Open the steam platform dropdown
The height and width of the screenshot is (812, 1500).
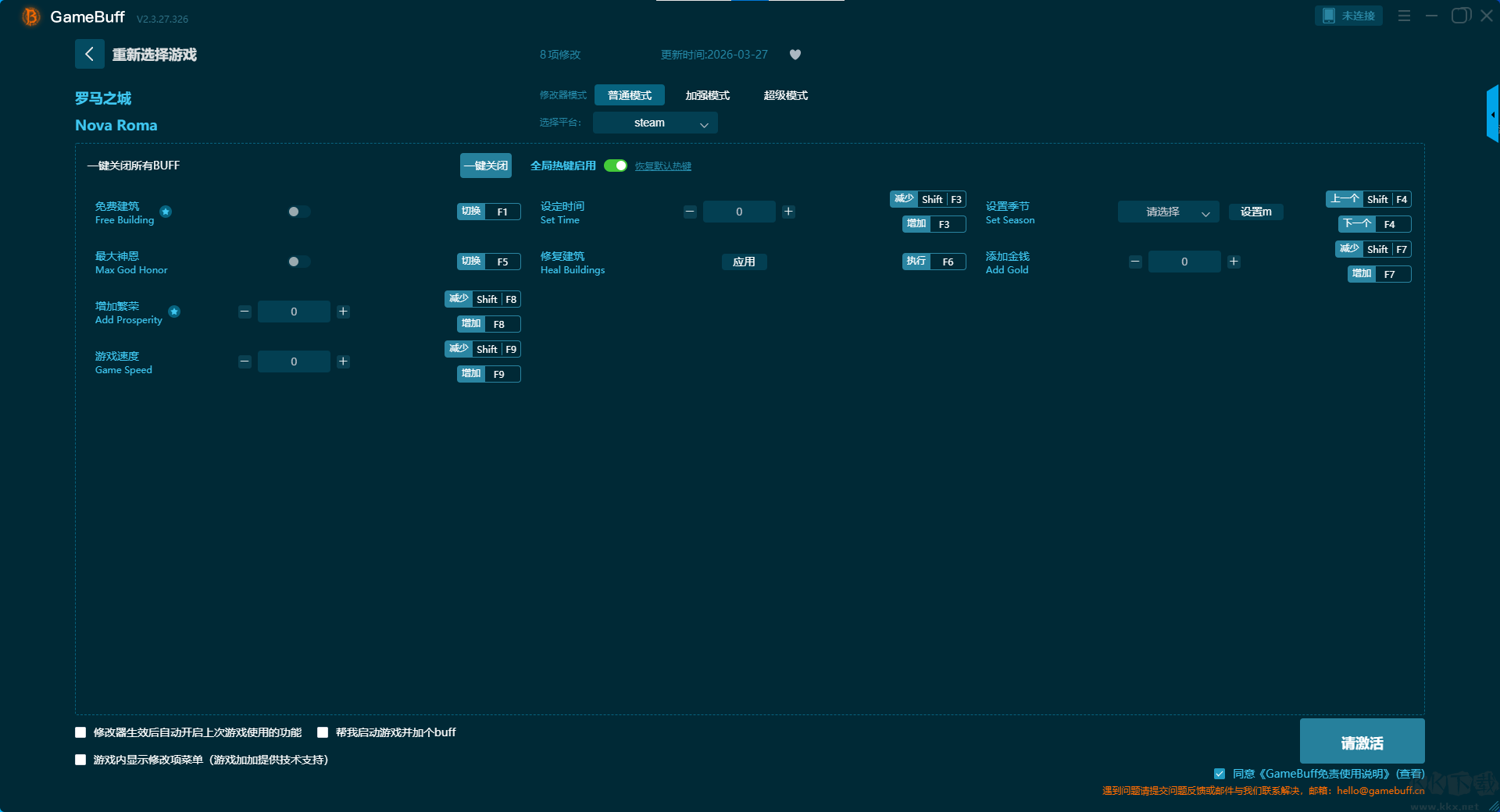point(655,123)
